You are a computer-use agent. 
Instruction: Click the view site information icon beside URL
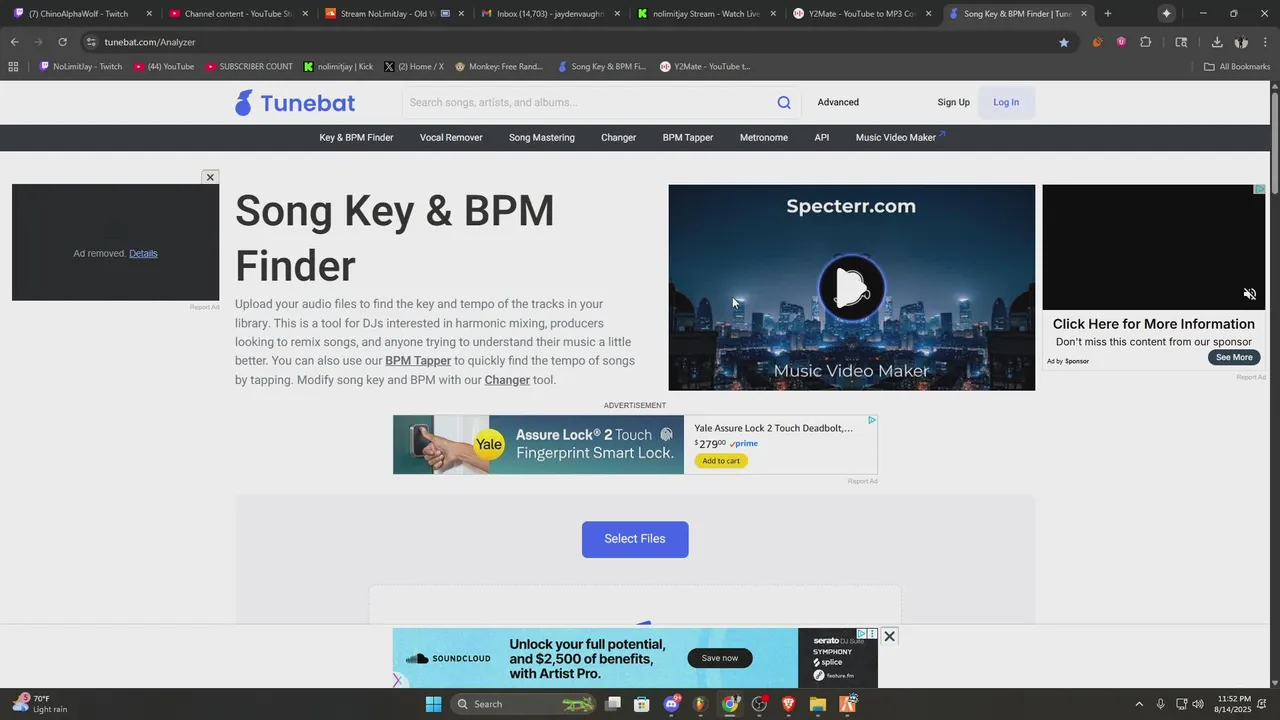(x=91, y=42)
